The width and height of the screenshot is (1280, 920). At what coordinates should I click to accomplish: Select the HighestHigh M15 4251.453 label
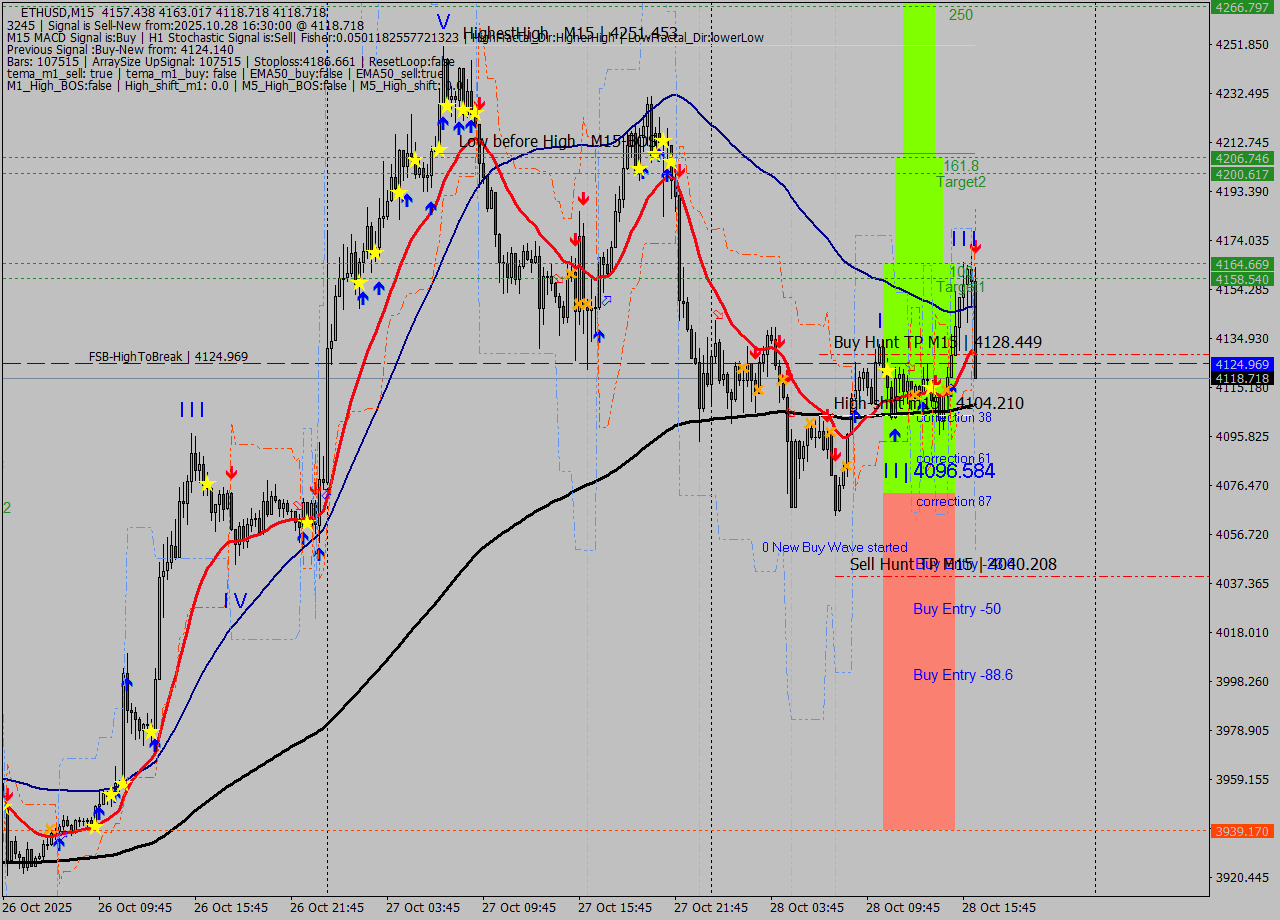[x=570, y=33]
